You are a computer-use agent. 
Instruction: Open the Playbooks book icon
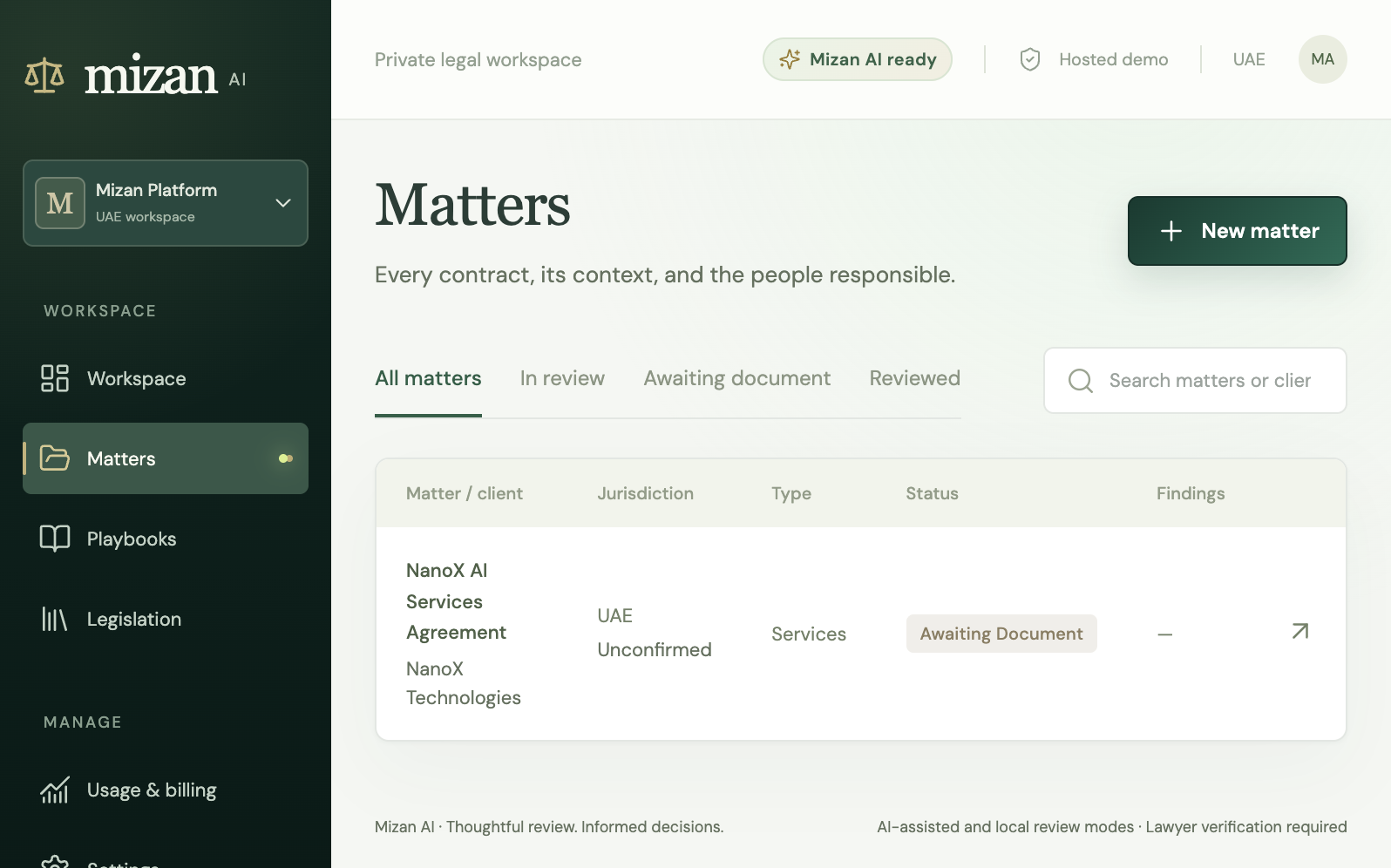tap(55, 539)
